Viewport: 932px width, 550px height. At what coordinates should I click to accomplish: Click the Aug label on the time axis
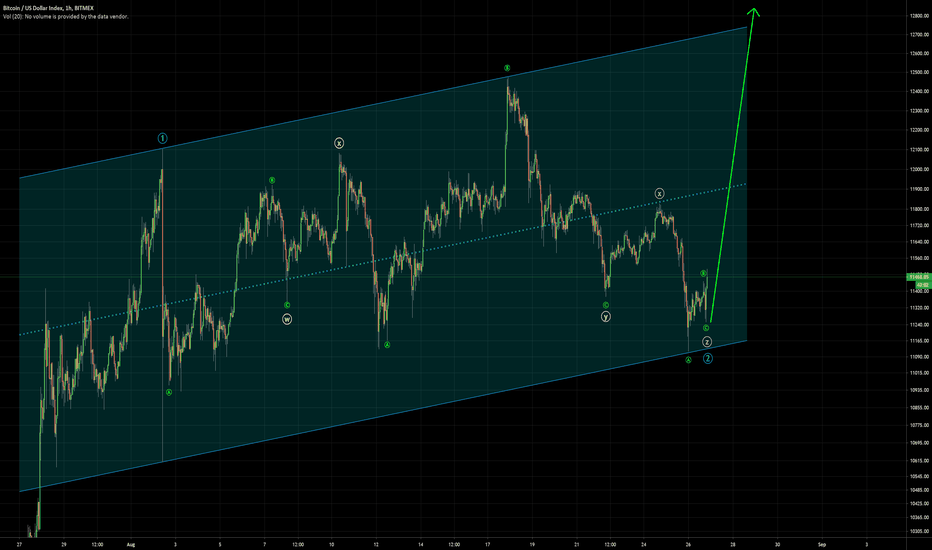click(131, 544)
